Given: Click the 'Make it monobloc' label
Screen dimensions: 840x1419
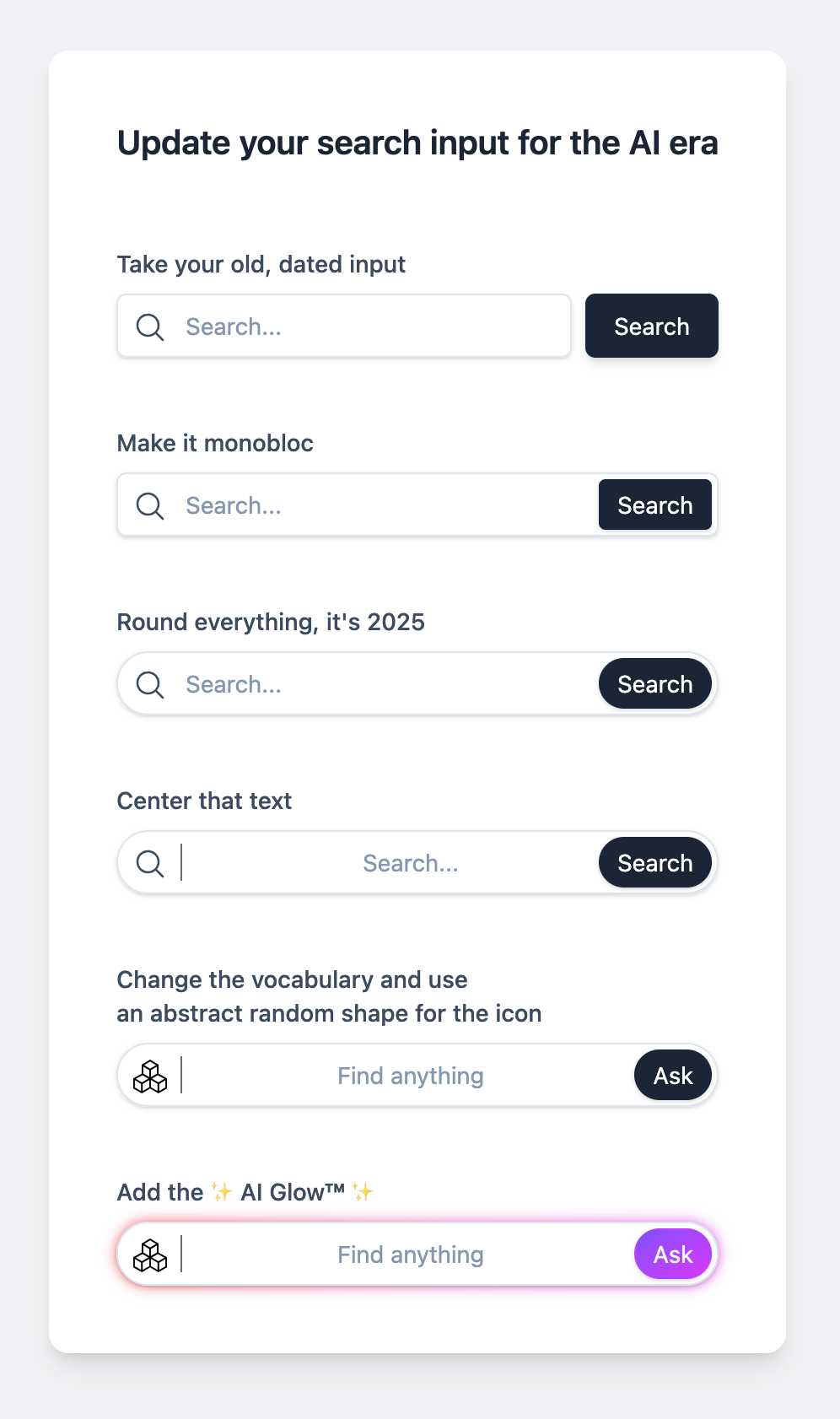Looking at the screenshot, I should (215, 443).
